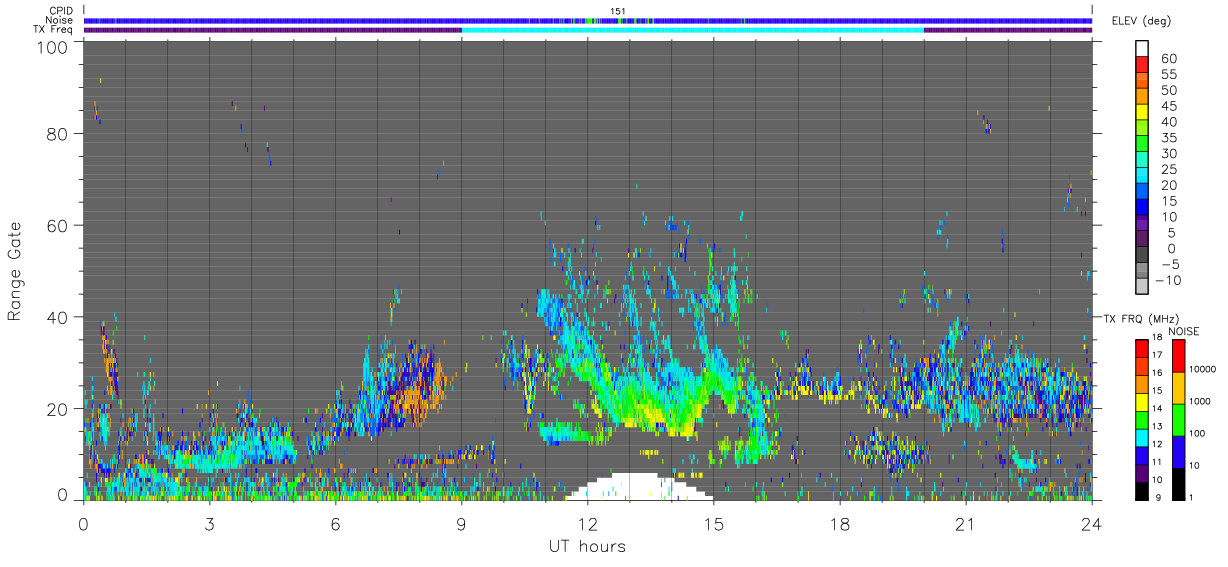Viewport: 1228px width, 567px height.
Task: Click the cyan 12–13 MHz TX FRQ swatch
Action: pos(1142,437)
